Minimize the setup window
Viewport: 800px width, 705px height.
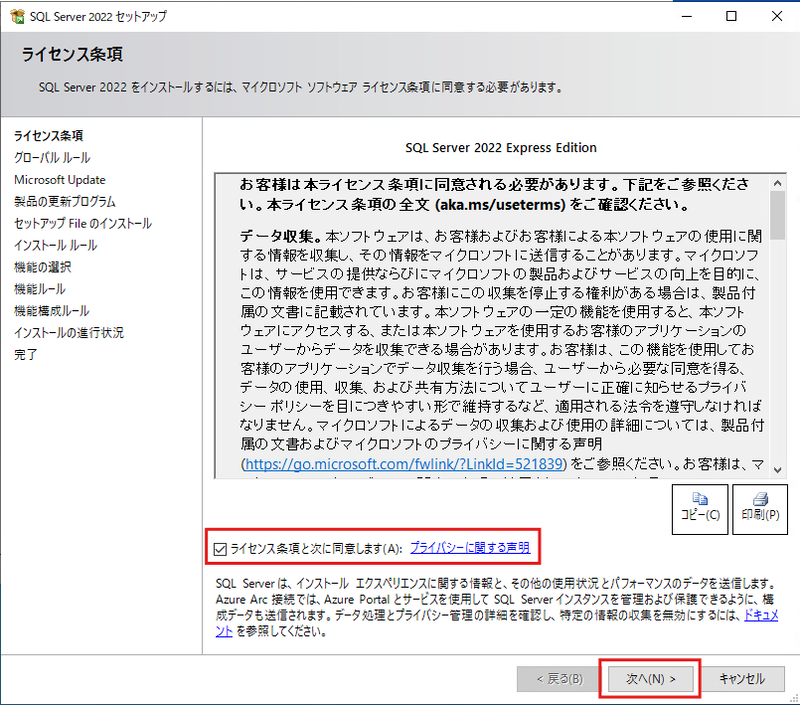[687, 16]
